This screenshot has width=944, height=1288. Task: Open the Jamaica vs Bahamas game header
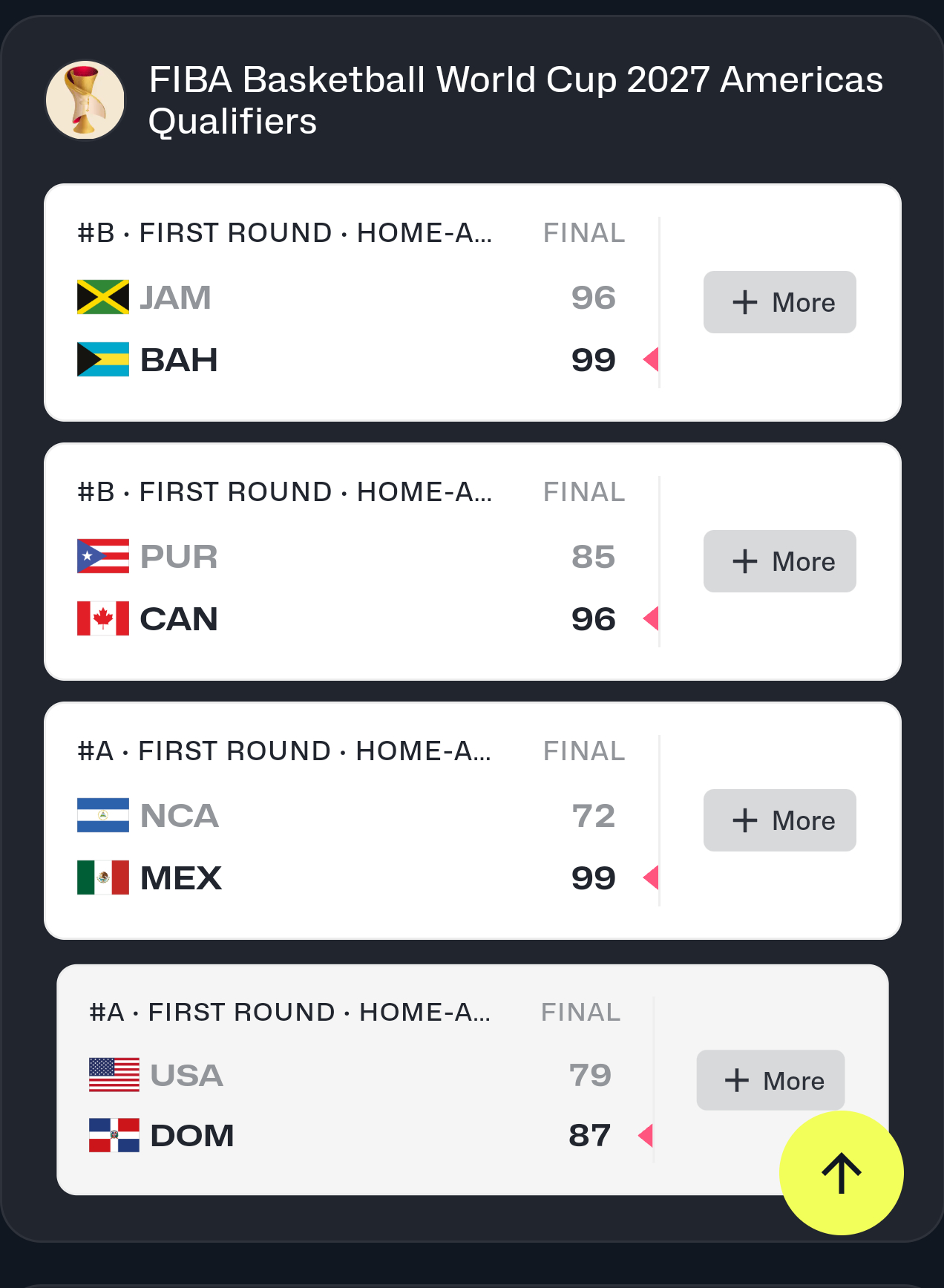point(285,233)
